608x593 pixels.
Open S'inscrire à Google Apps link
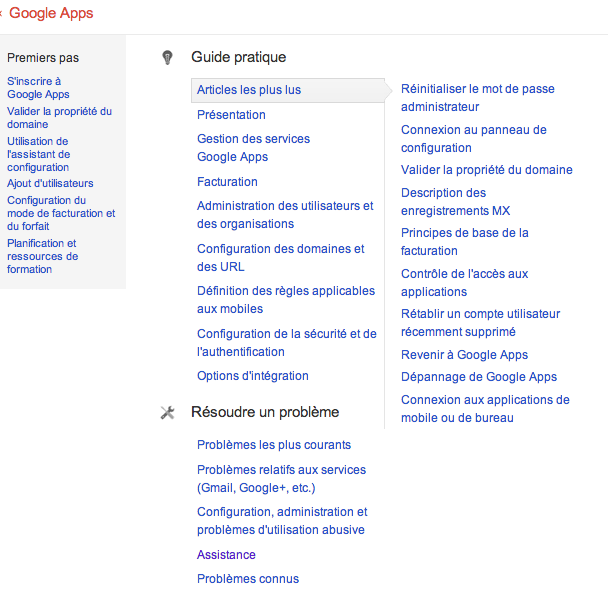click(38, 88)
